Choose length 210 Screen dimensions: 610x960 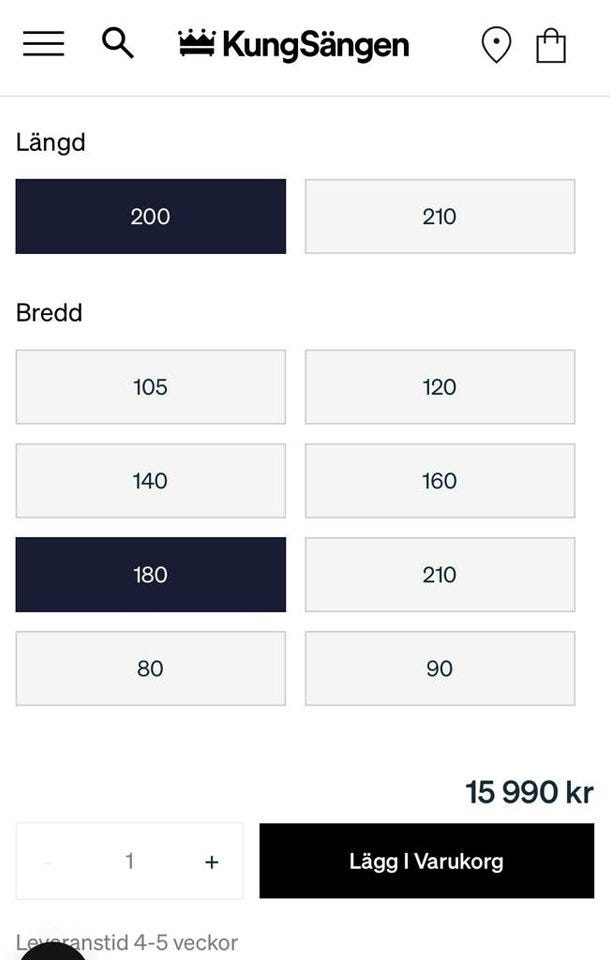click(x=439, y=216)
